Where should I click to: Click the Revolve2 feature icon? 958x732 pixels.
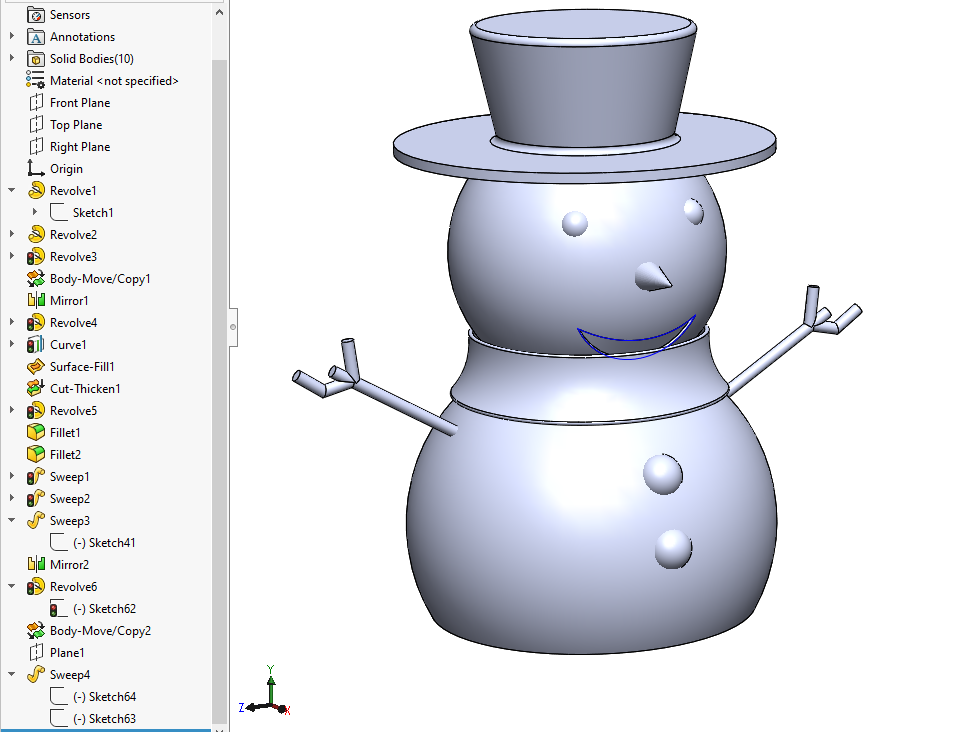click(x=36, y=235)
